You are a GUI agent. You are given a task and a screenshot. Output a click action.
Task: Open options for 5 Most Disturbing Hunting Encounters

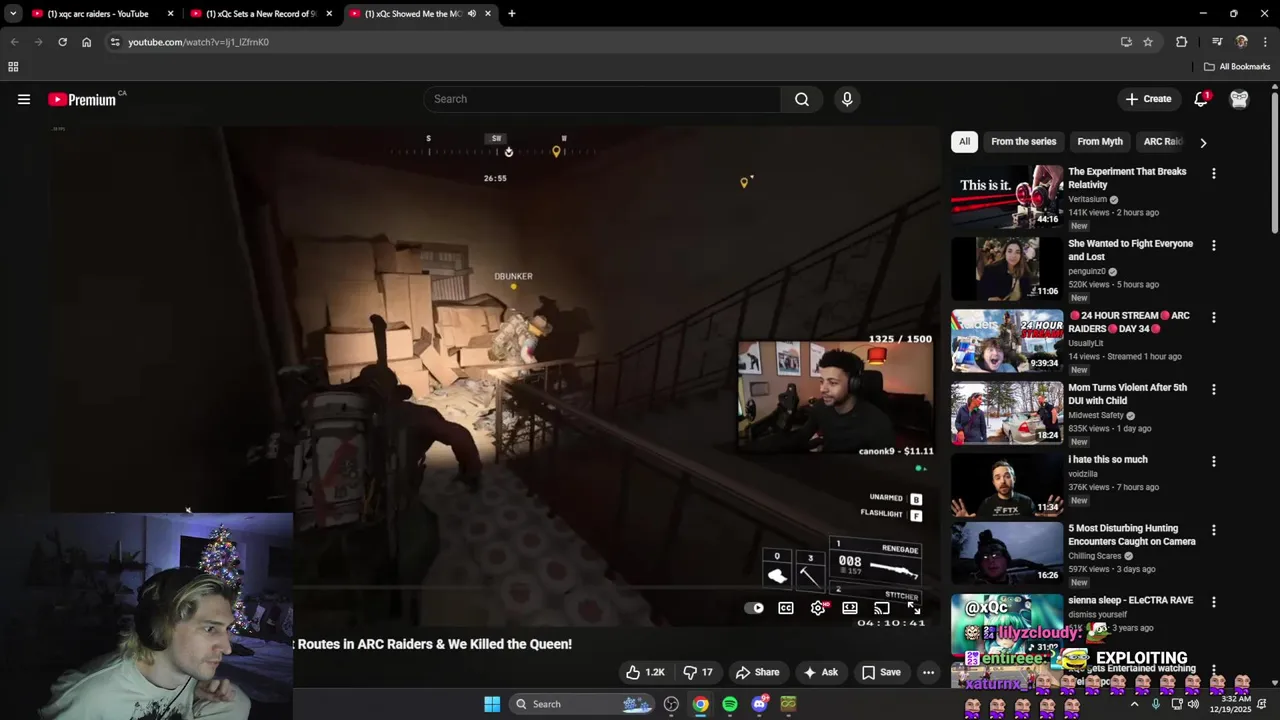click(x=1213, y=530)
